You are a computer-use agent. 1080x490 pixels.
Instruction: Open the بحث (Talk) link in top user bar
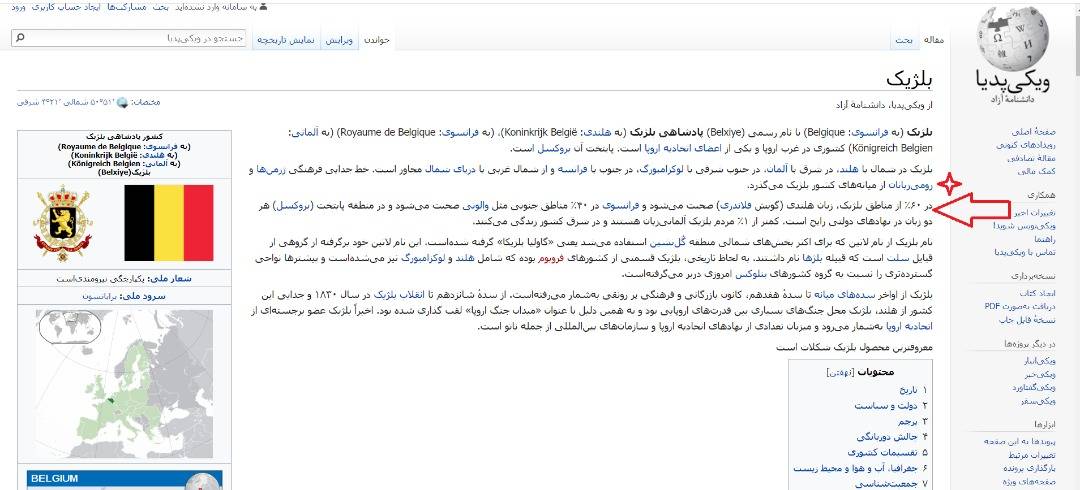click(158, 6)
